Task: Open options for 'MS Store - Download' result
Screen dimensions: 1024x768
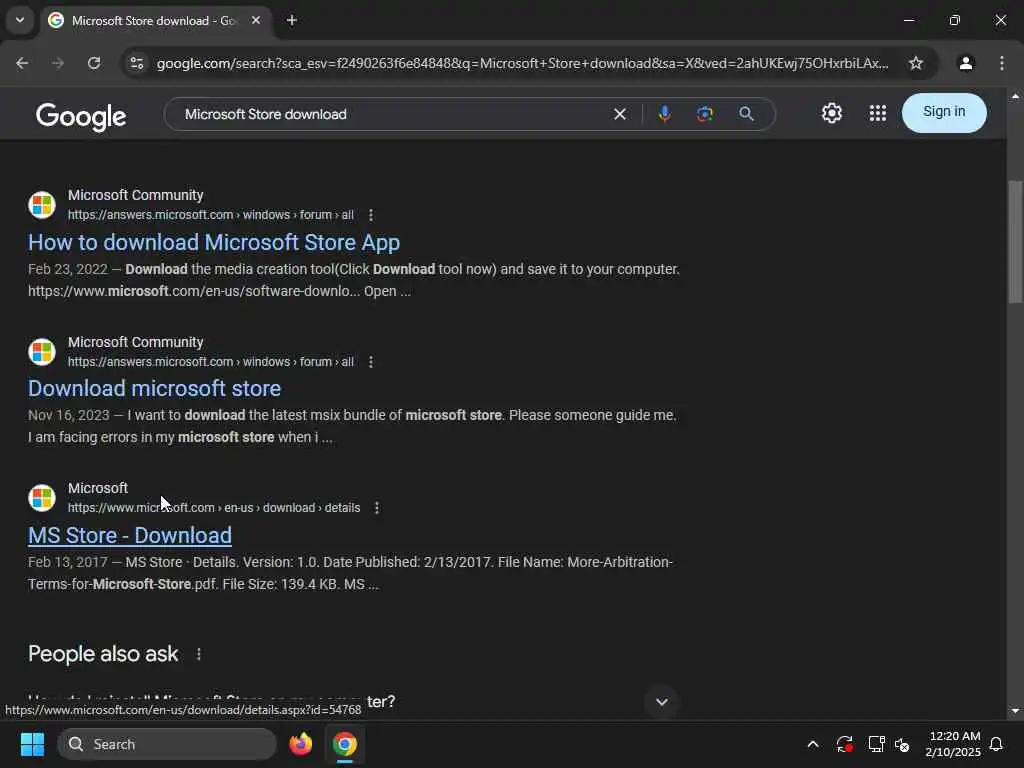Action: coord(377,507)
